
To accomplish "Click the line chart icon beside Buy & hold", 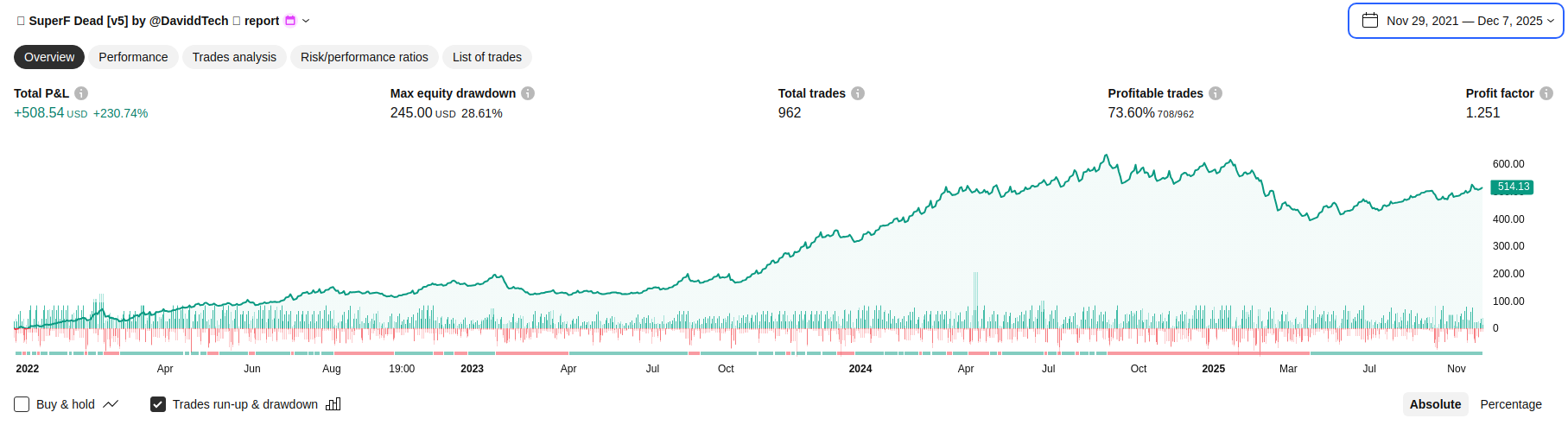I will pyautogui.click(x=111, y=404).
